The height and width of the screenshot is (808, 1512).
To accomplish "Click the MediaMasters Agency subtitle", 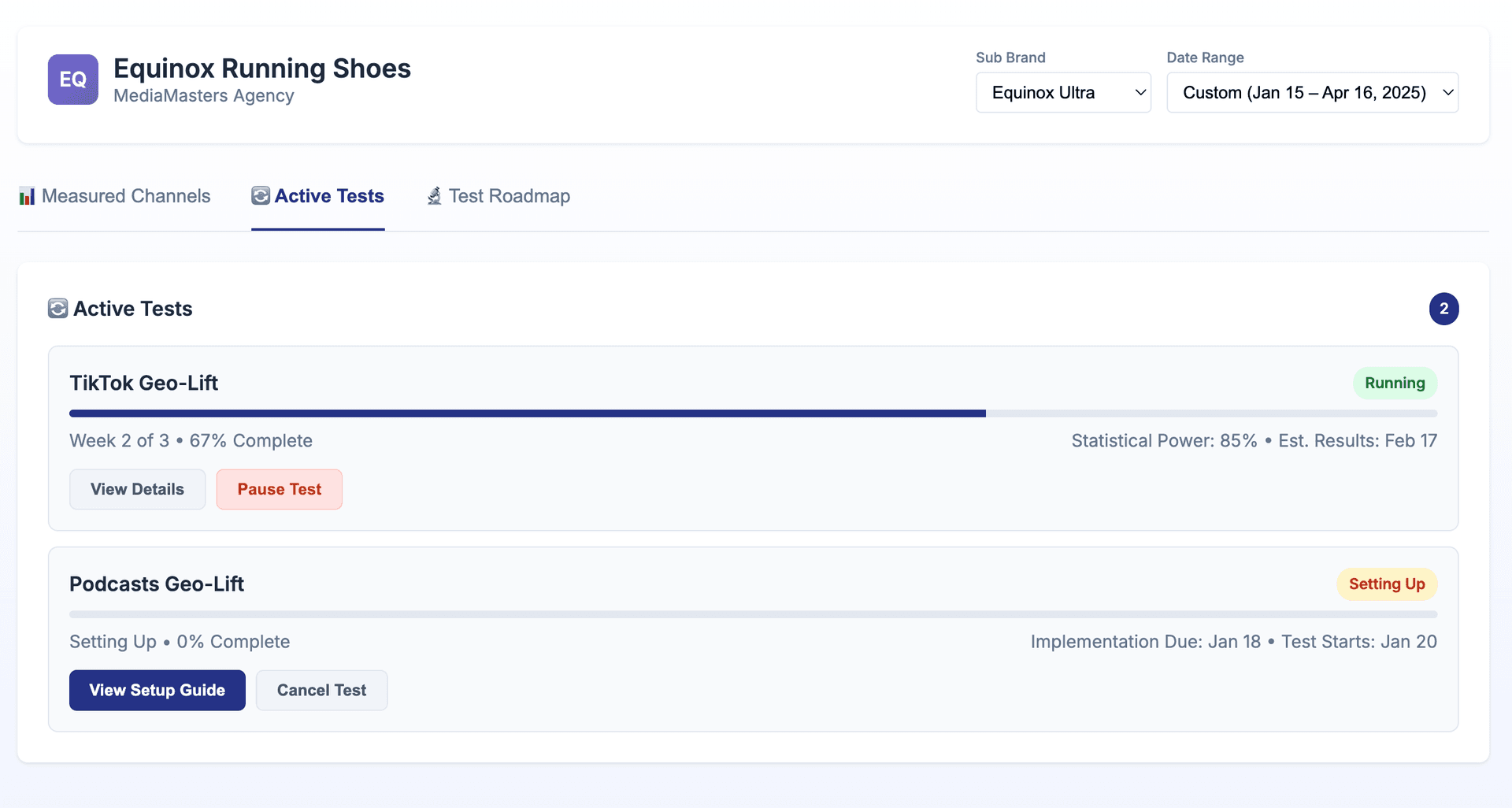I will tap(204, 95).
